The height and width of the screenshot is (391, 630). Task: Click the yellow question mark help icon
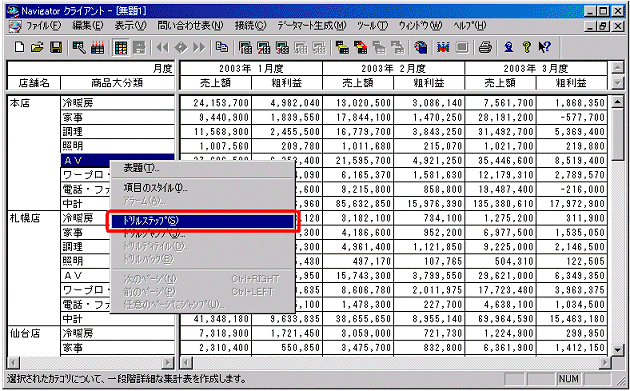[x=527, y=47]
